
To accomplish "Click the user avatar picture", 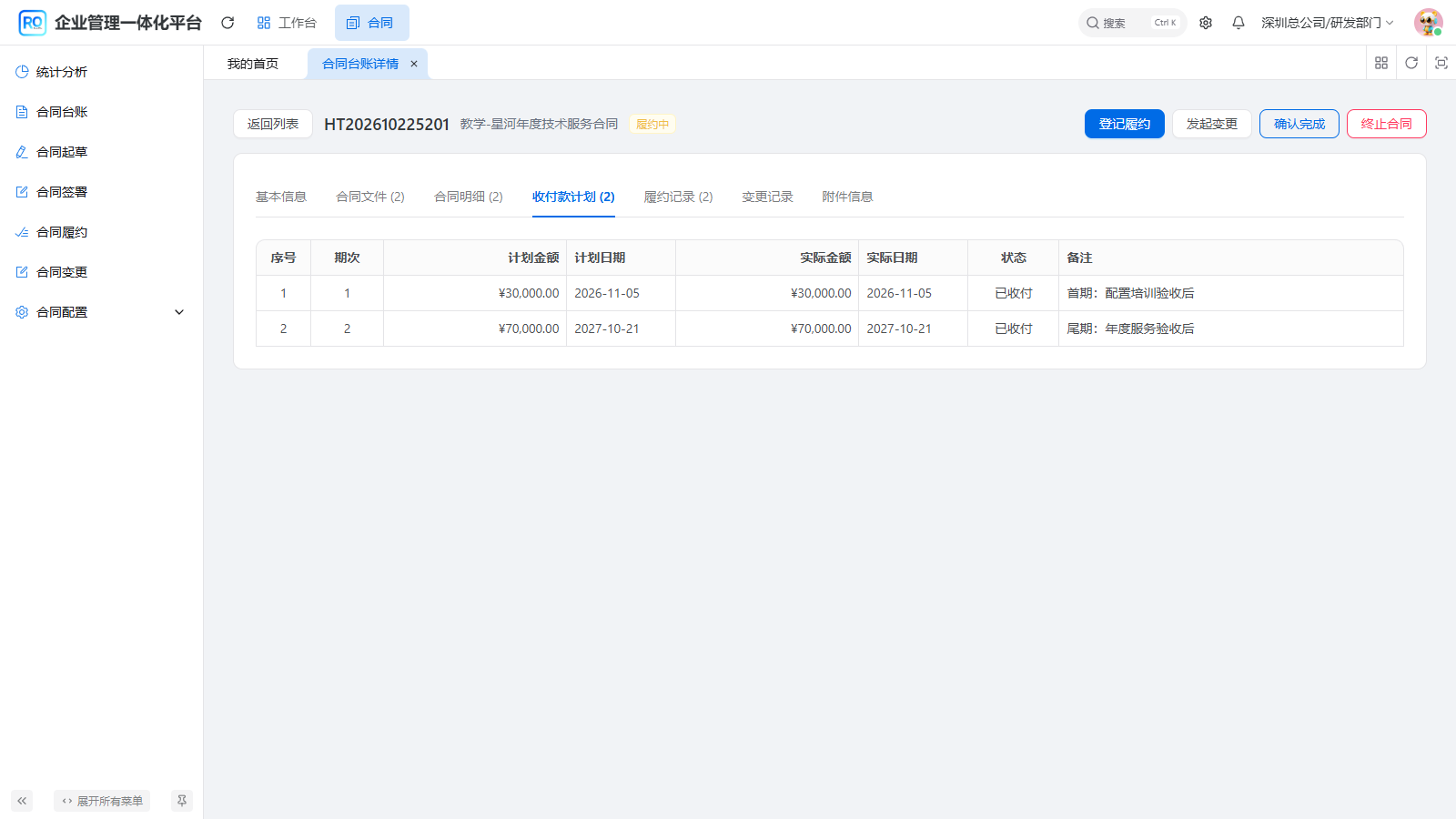I will point(1428,23).
